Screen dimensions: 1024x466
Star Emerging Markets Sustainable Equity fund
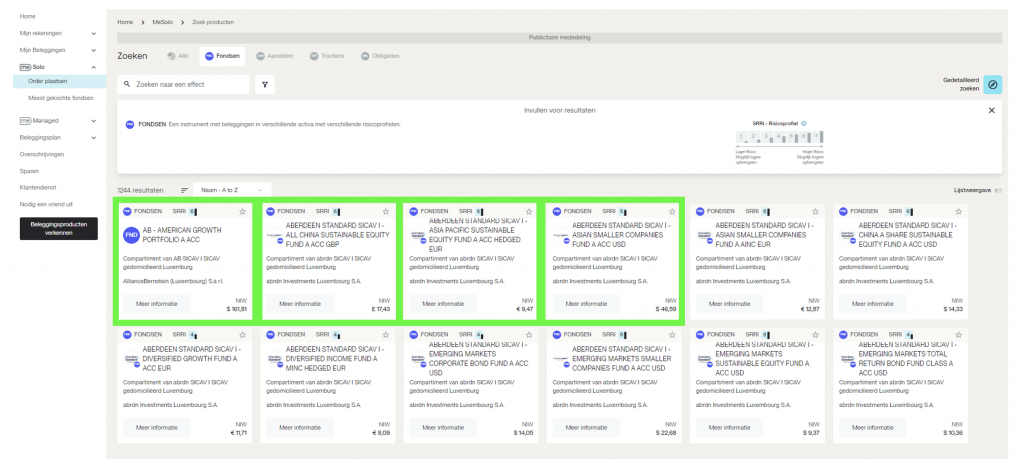pyautogui.click(x=815, y=335)
